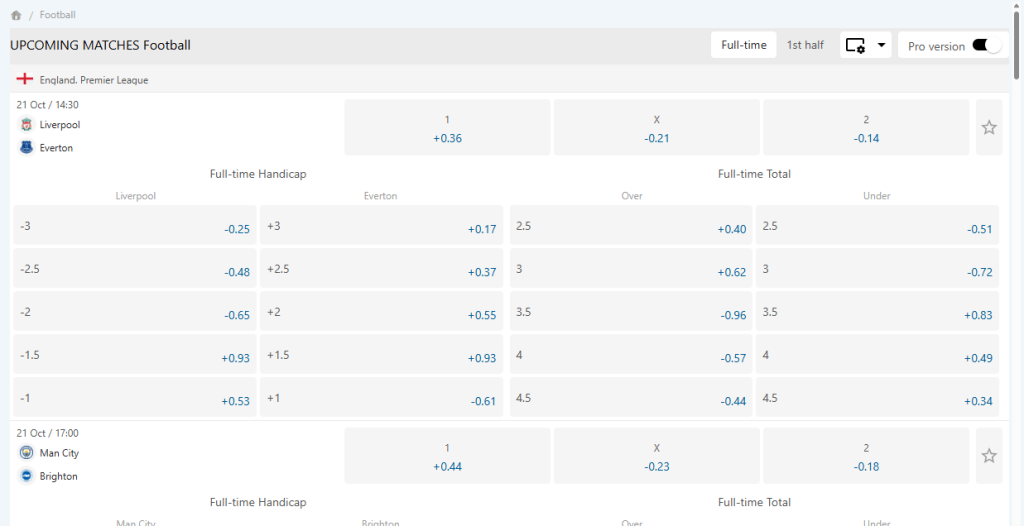Choose Over 4.5 total at -0.44
The width and height of the screenshot is (1024, 526).
coord(631,397)
